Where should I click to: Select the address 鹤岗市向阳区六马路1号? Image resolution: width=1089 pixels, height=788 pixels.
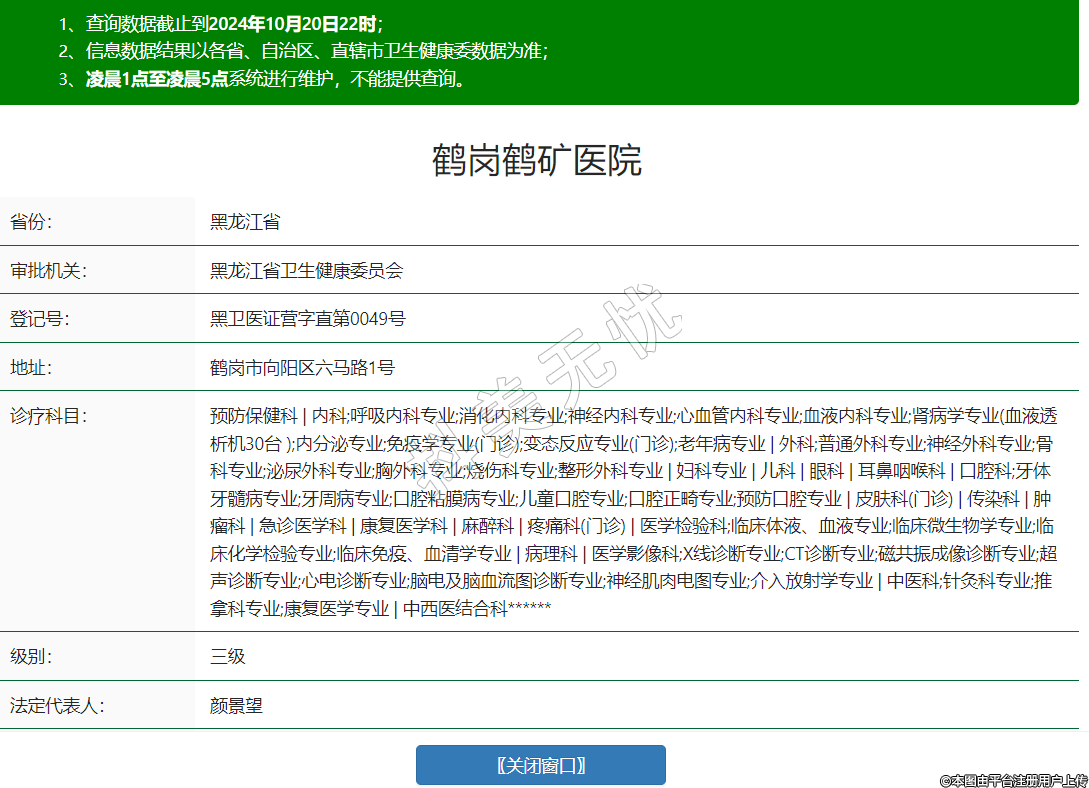pyautogui.click(x=302, y=367)
